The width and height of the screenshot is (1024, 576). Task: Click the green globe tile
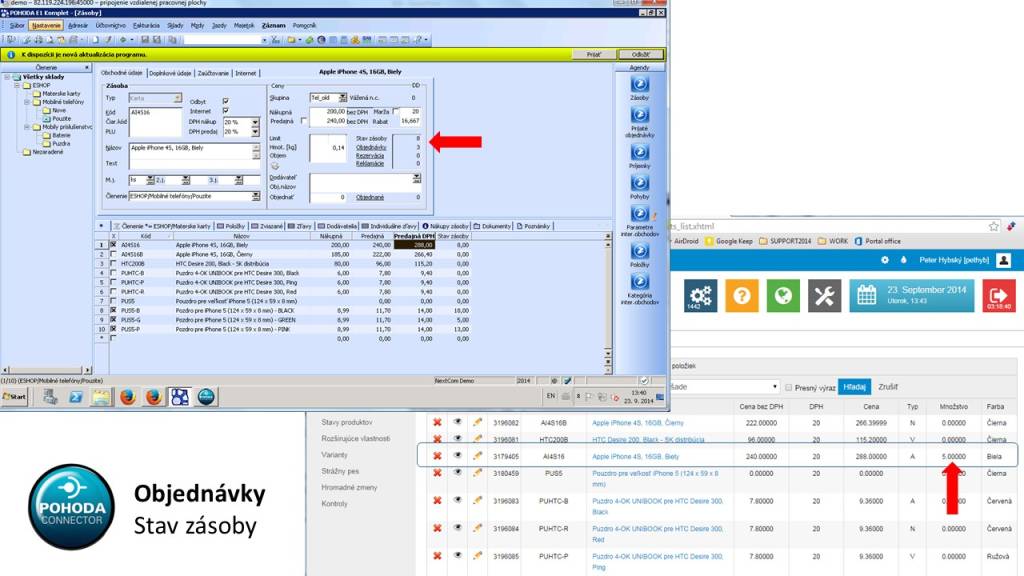click(x=783, y=295)
